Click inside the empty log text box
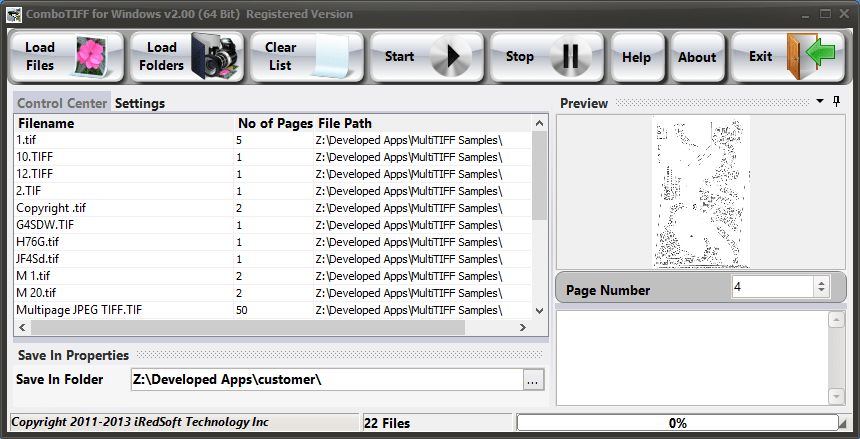The image size is (860, 439). [x=692, y=358]
